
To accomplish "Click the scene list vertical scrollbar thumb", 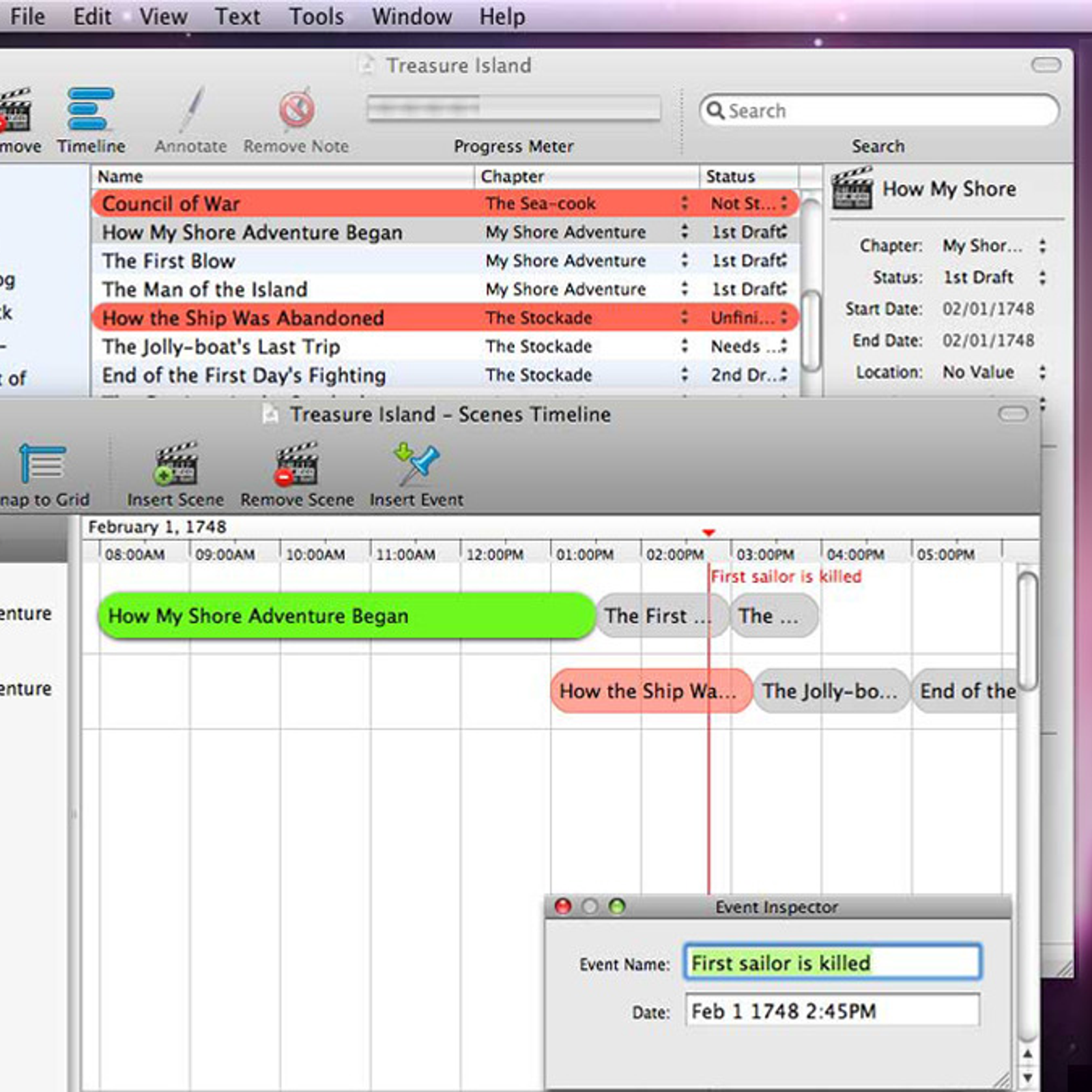I will coord(810,330).
